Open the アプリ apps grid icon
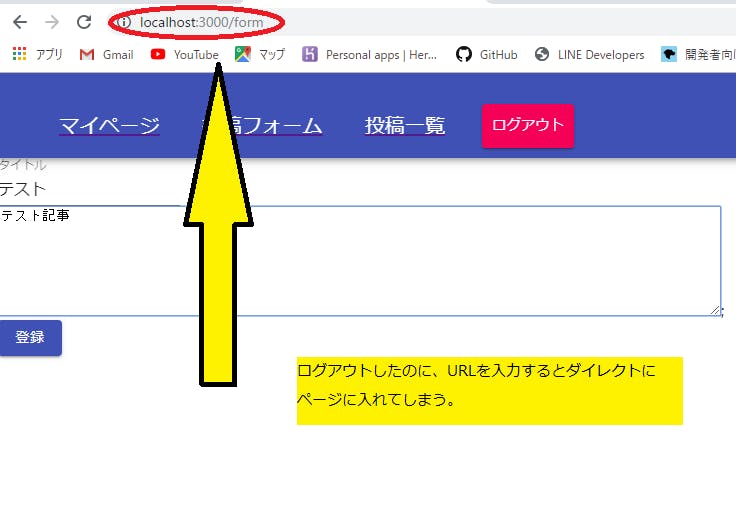This screenshot has height=517, width=736. pyautogui.click(x=19, y=54)
